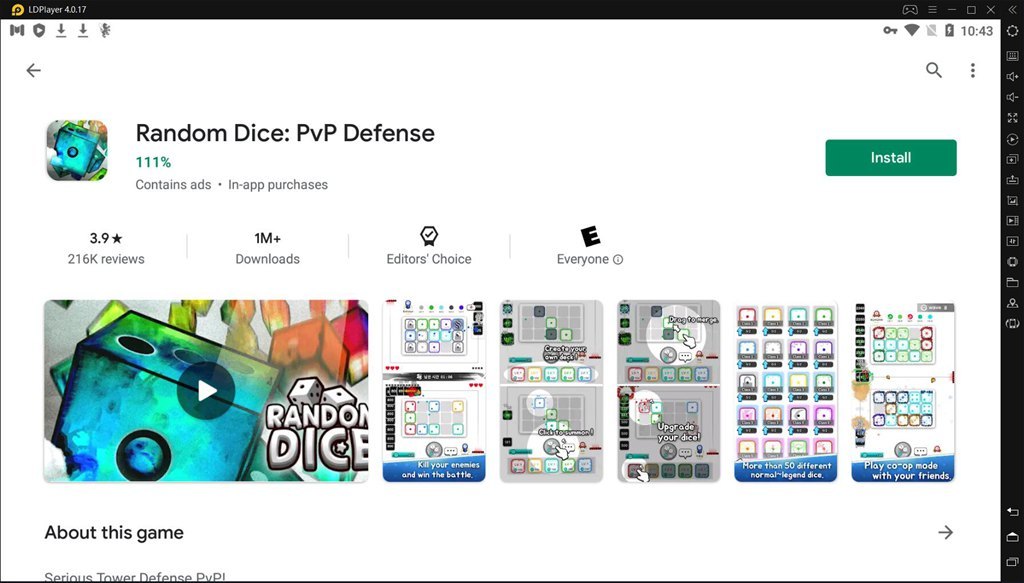1024x583 pixels.
Task: Open the multi-instance manager in the sidebar
Action: pyautogui.click(x=1012, y=159)
